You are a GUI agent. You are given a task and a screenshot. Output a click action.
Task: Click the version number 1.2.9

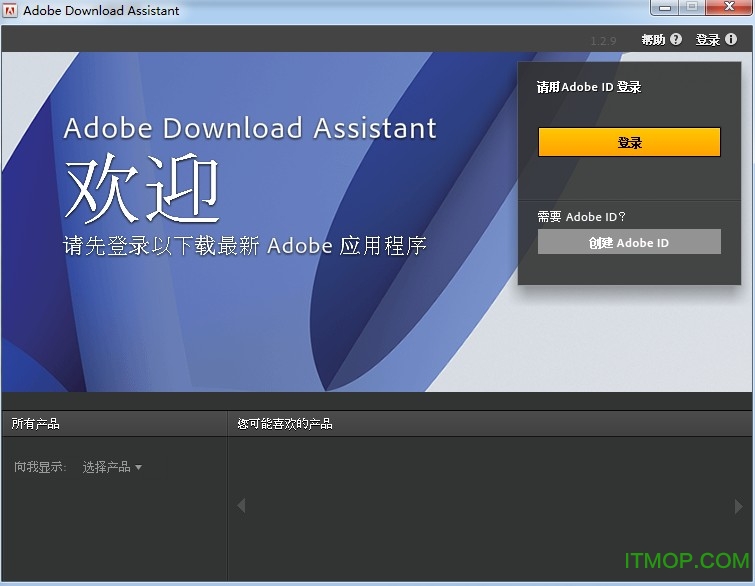coord(604,41)
